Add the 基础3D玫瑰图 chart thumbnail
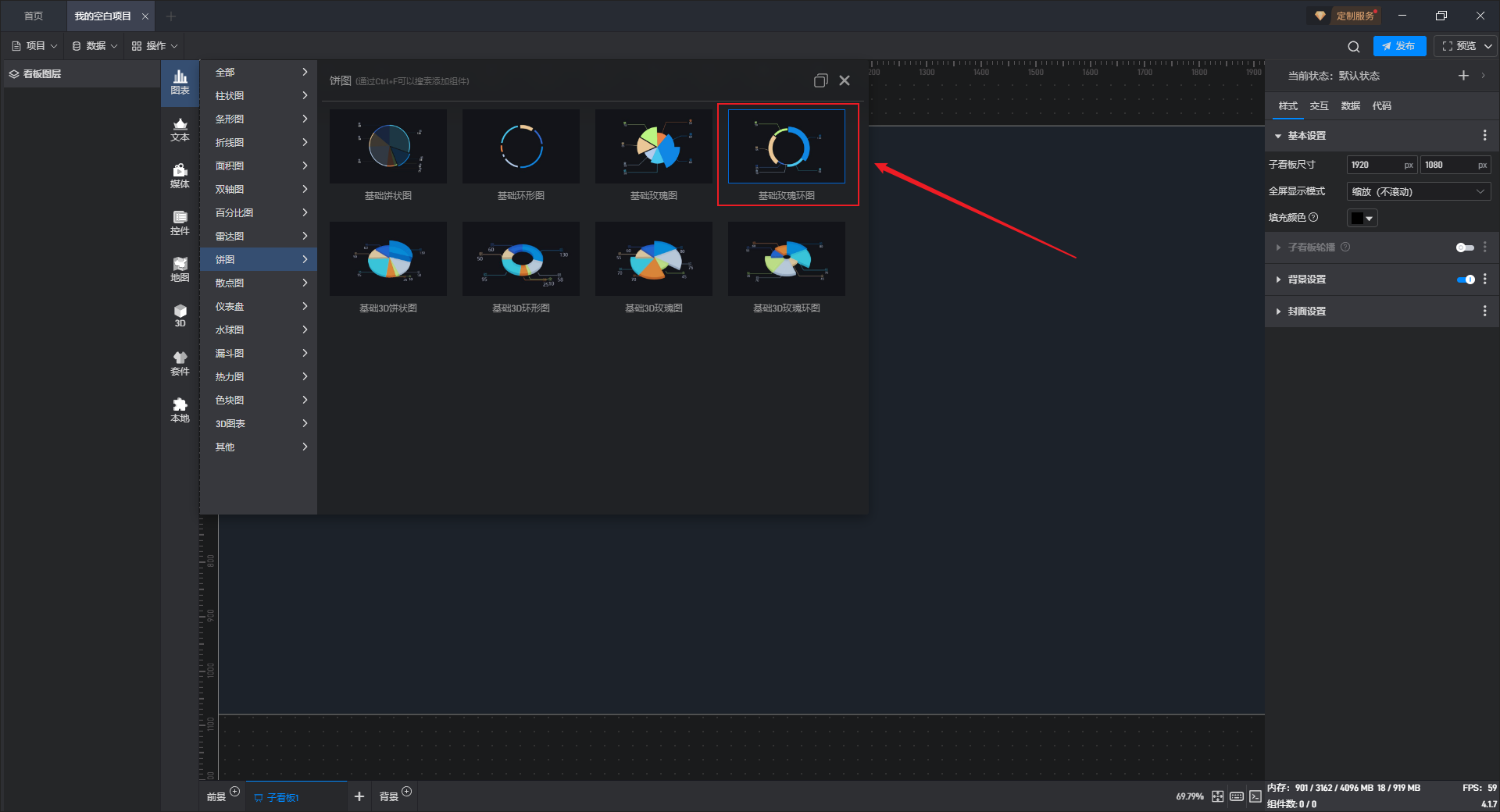1500x812 pixels. pos(654,259)
